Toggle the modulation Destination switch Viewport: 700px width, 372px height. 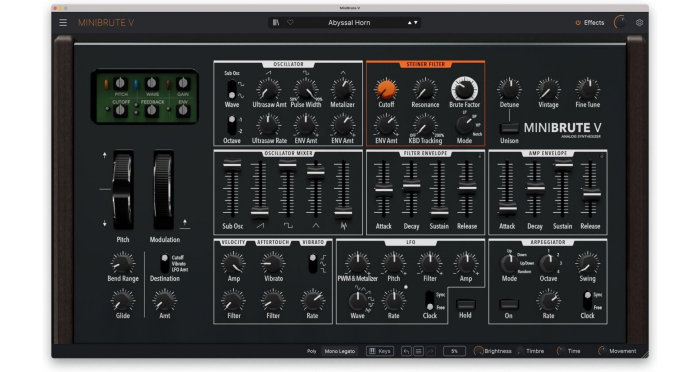(164, 264)
